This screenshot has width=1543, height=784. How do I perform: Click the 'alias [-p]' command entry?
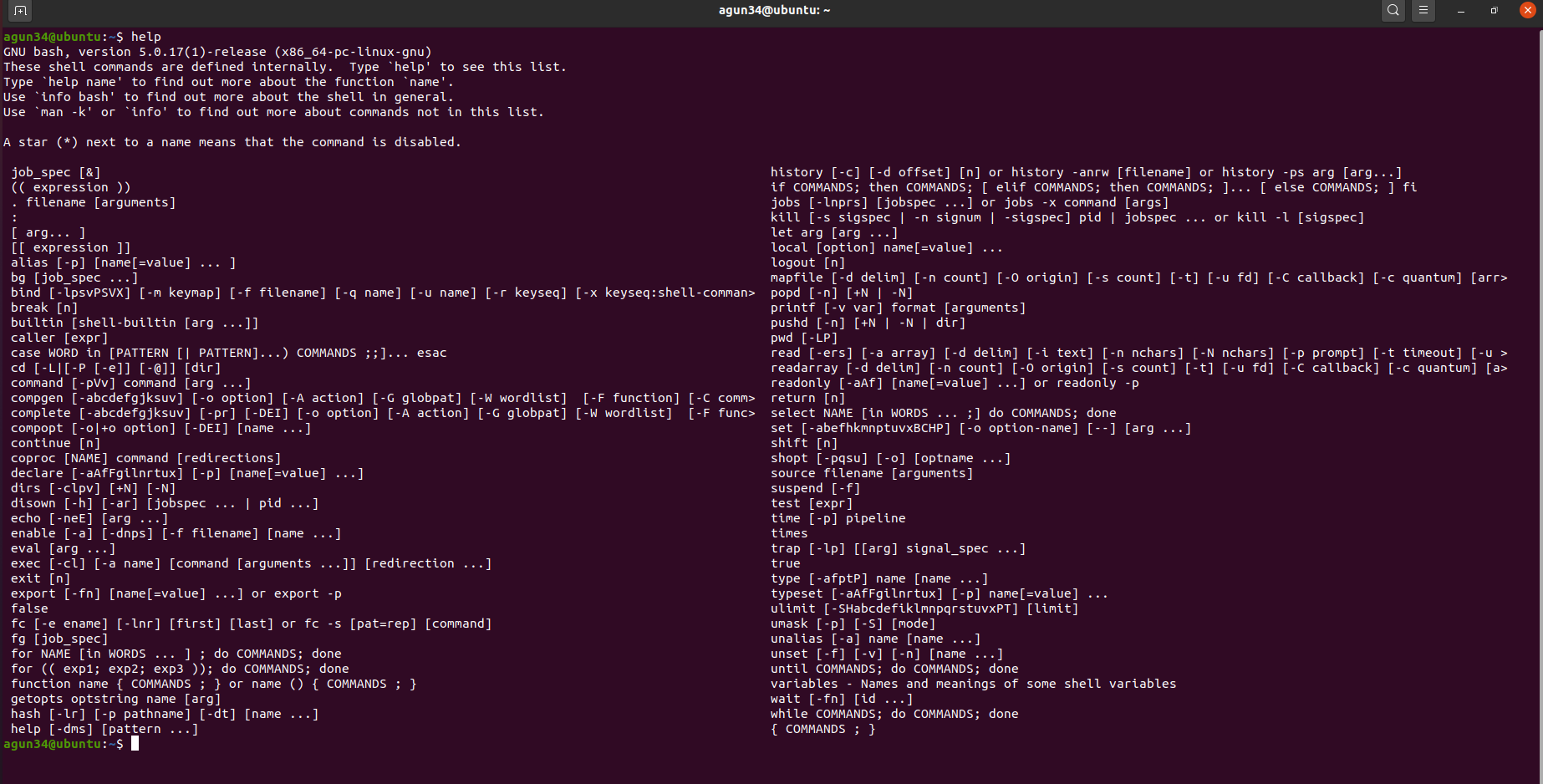124,262
